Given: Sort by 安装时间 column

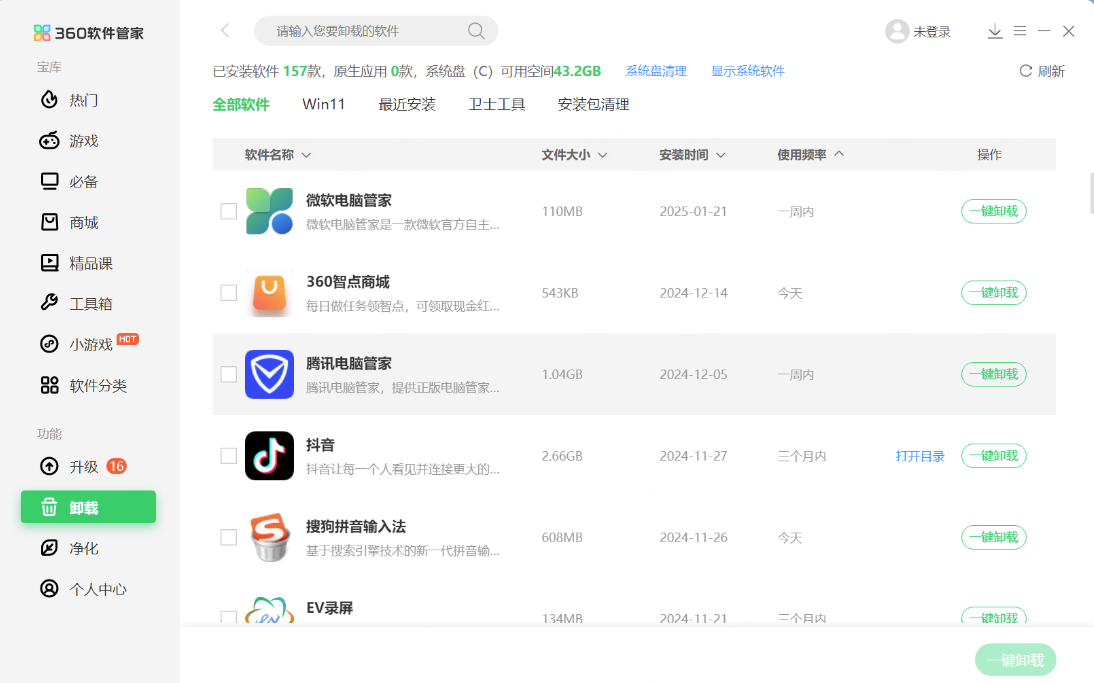Looking at the screenshot, I should [x=692, y=155].
